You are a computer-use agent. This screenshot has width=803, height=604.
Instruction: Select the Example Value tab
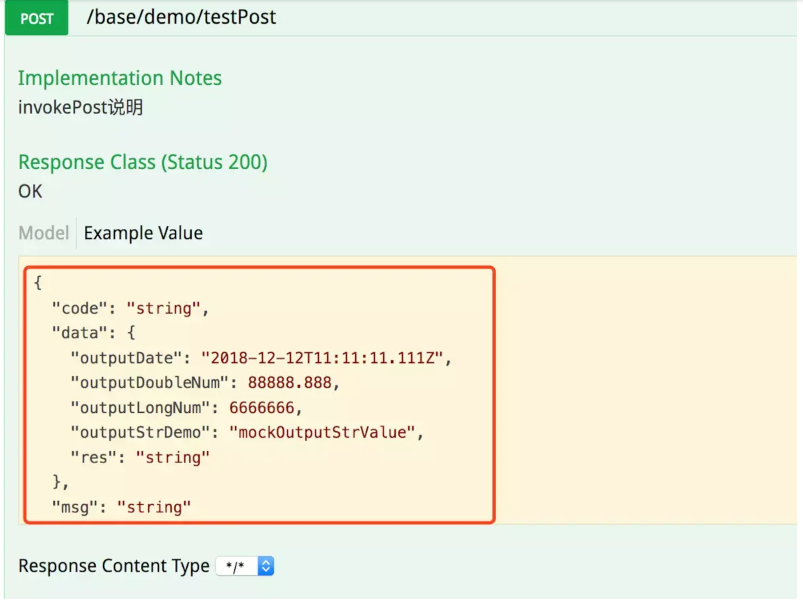pos(143,233)
